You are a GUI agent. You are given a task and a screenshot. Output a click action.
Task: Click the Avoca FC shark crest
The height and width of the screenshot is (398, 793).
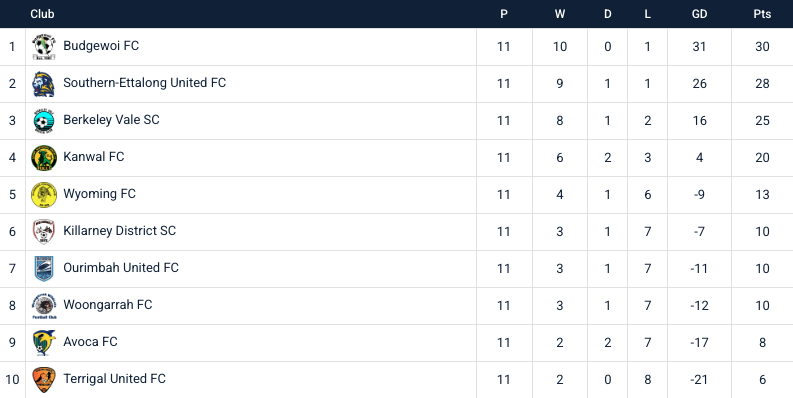[43, 342]
